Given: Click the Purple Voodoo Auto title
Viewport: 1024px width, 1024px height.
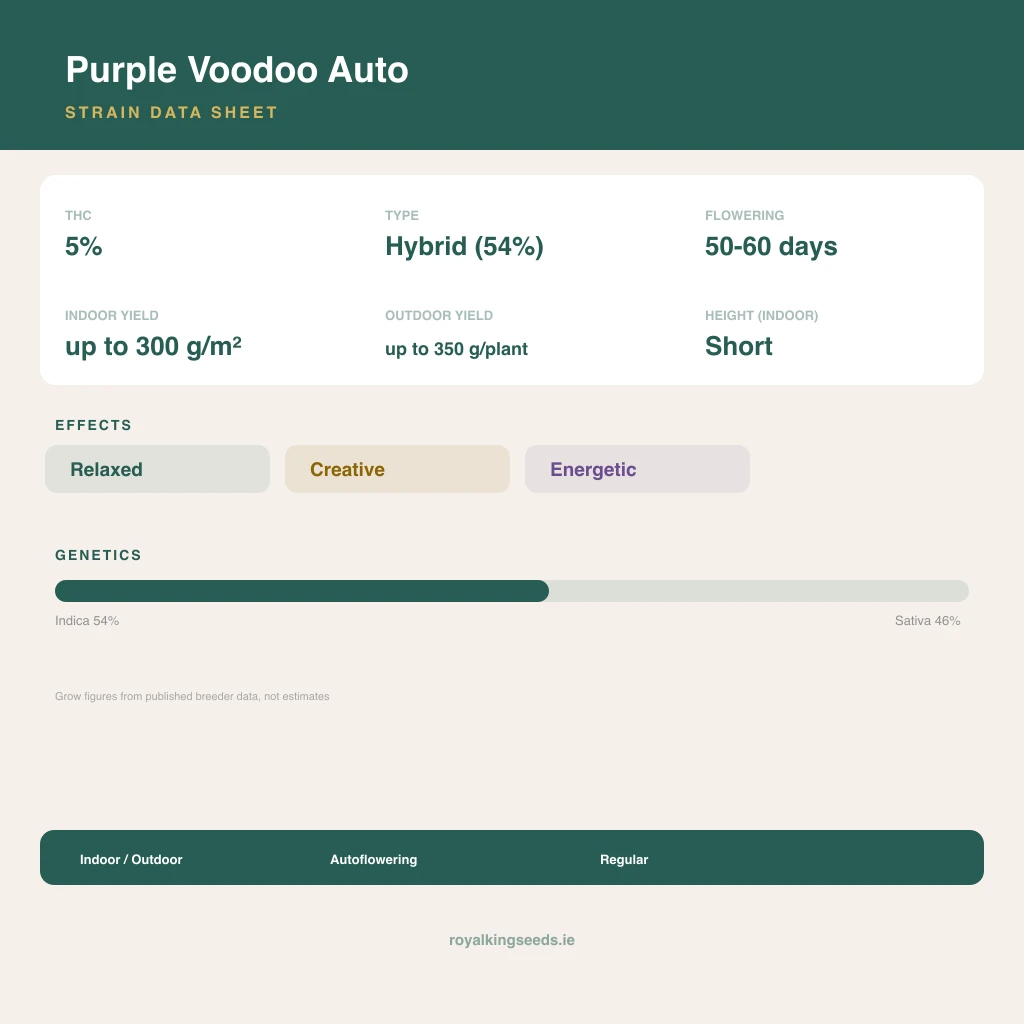Looking at the screenshot, I should pyautogui.click(x=237, y=70).
